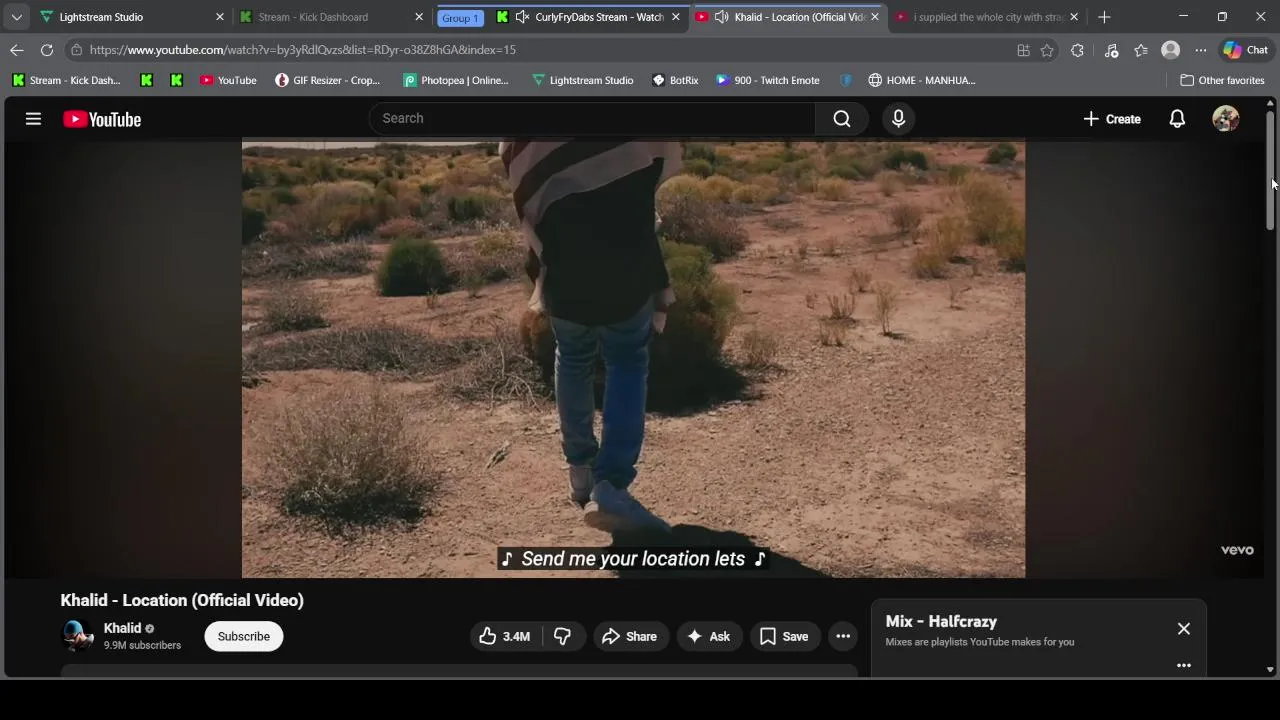Viewport: 1280px width, 720px height.
Task: Collapse the Group 1 tab group
Action: 460,18
